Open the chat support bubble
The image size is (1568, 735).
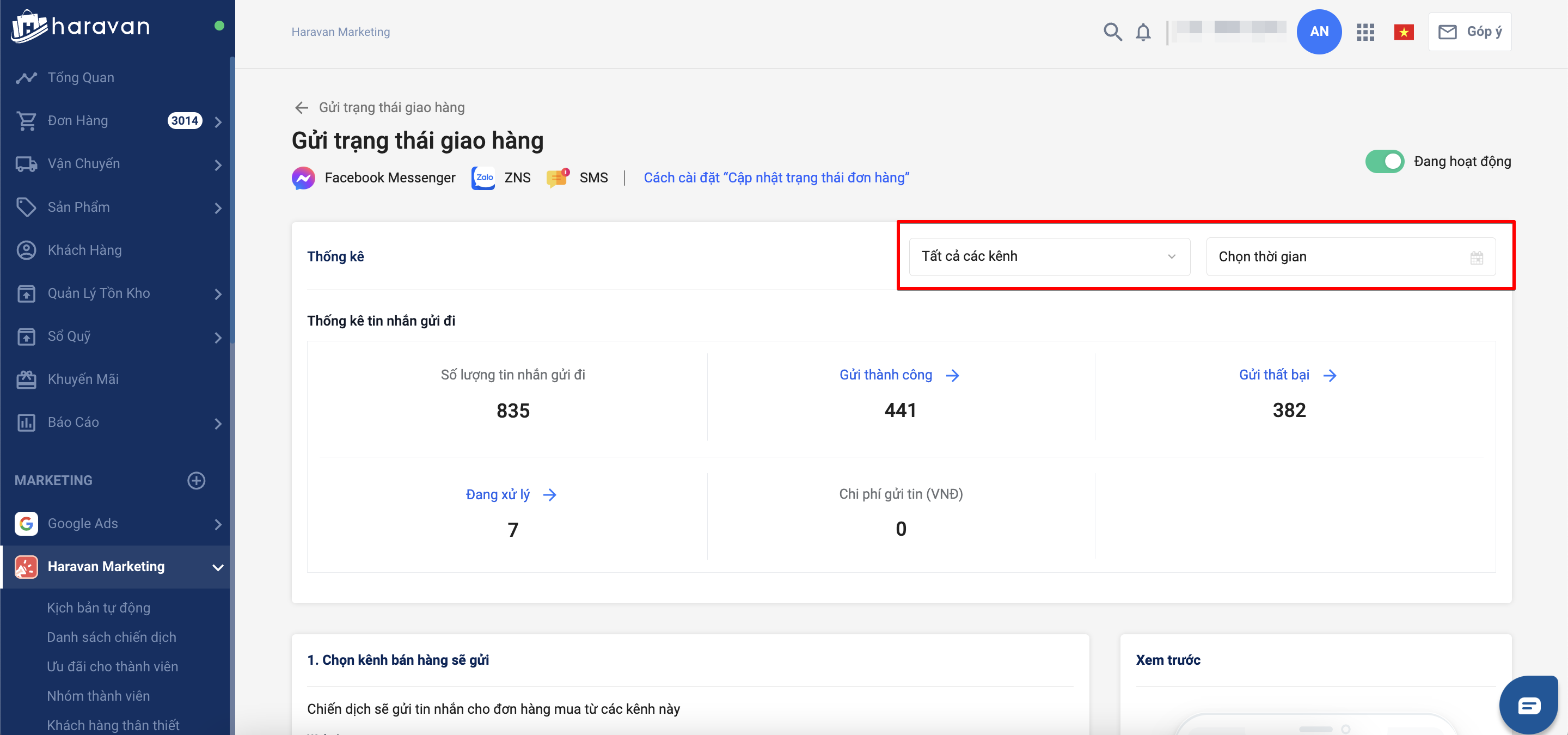[x=1528, y=705]
